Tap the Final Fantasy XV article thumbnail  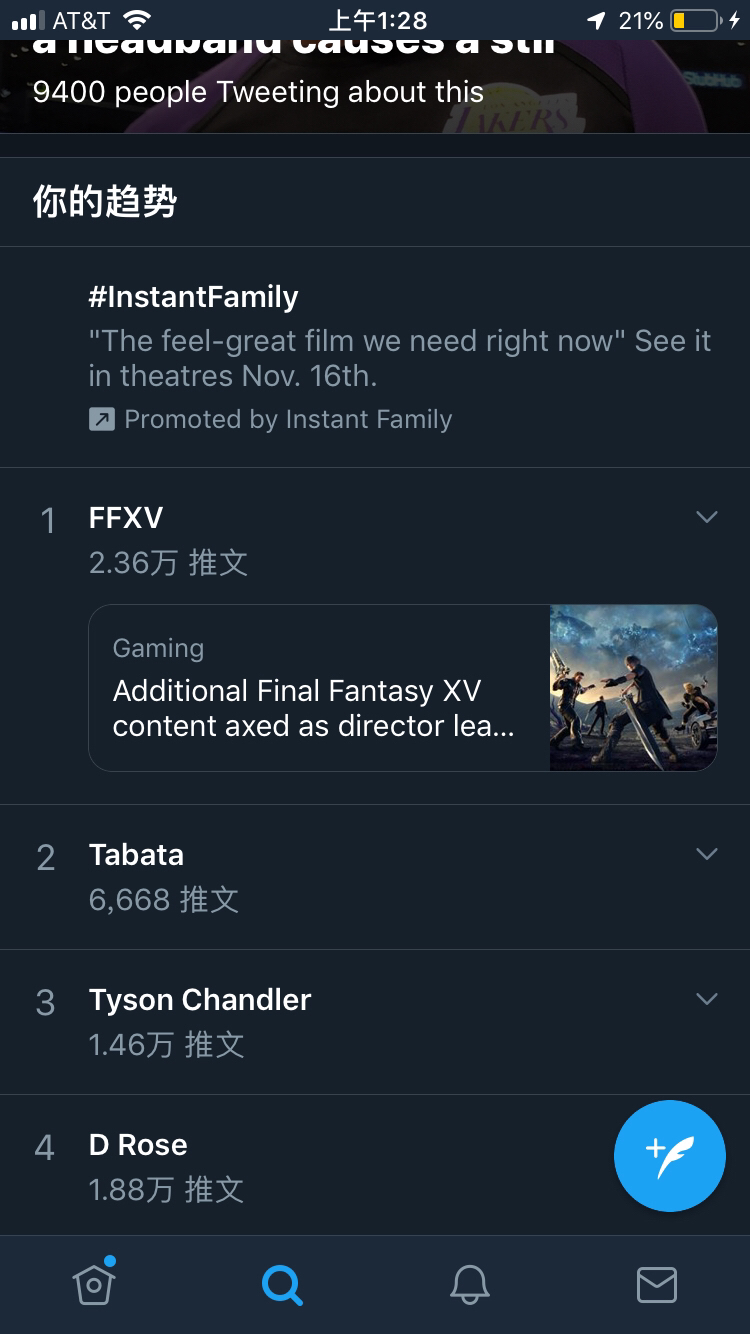(x=633, y=688)
